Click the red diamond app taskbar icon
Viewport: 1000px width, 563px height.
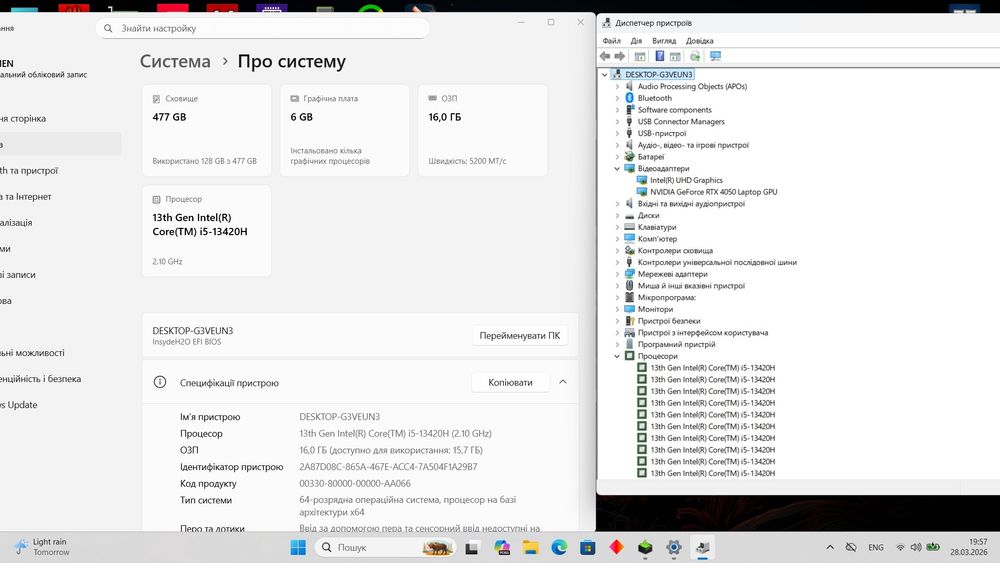617,547
